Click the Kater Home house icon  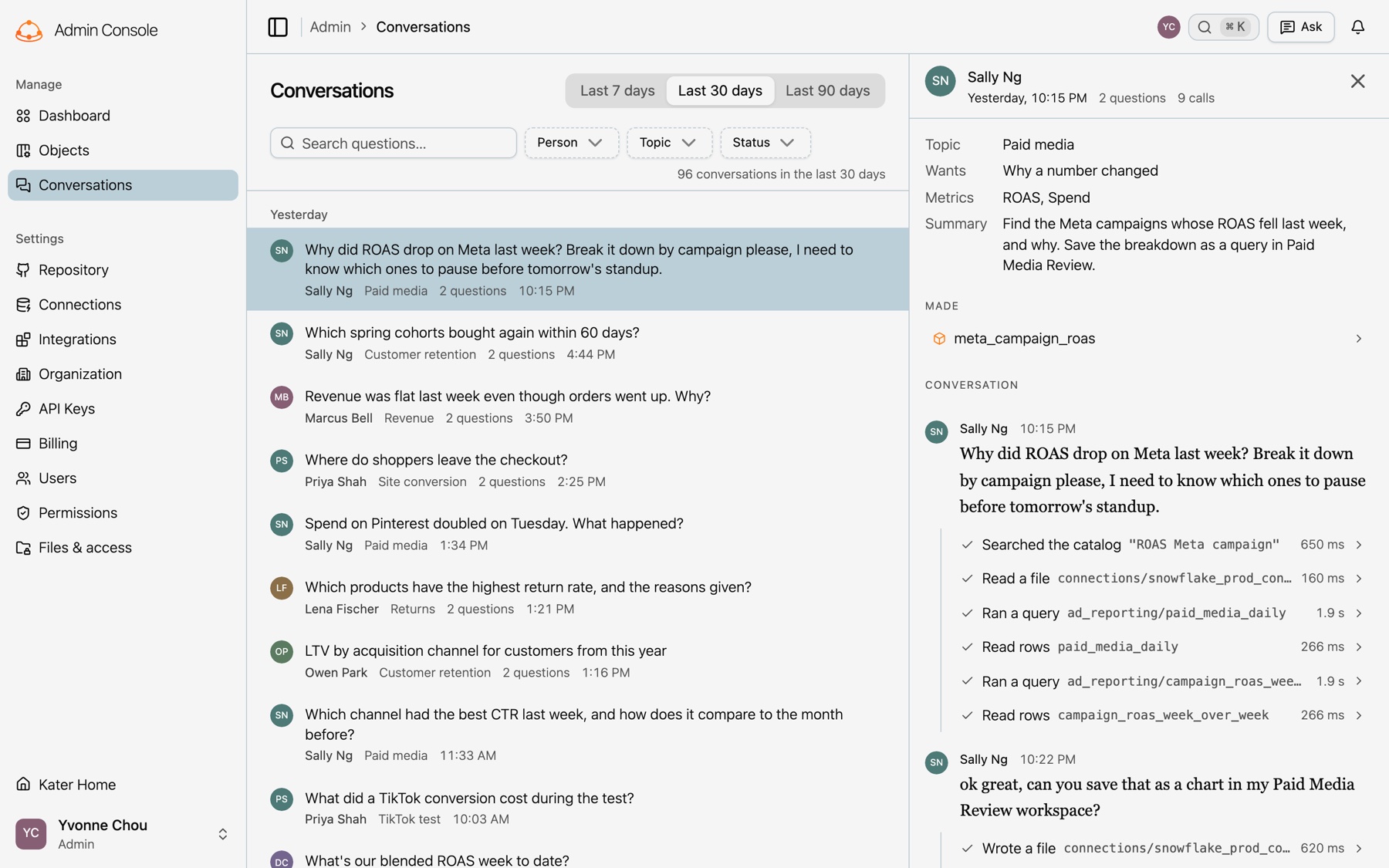pyautogui.click(x=23, y=785)
